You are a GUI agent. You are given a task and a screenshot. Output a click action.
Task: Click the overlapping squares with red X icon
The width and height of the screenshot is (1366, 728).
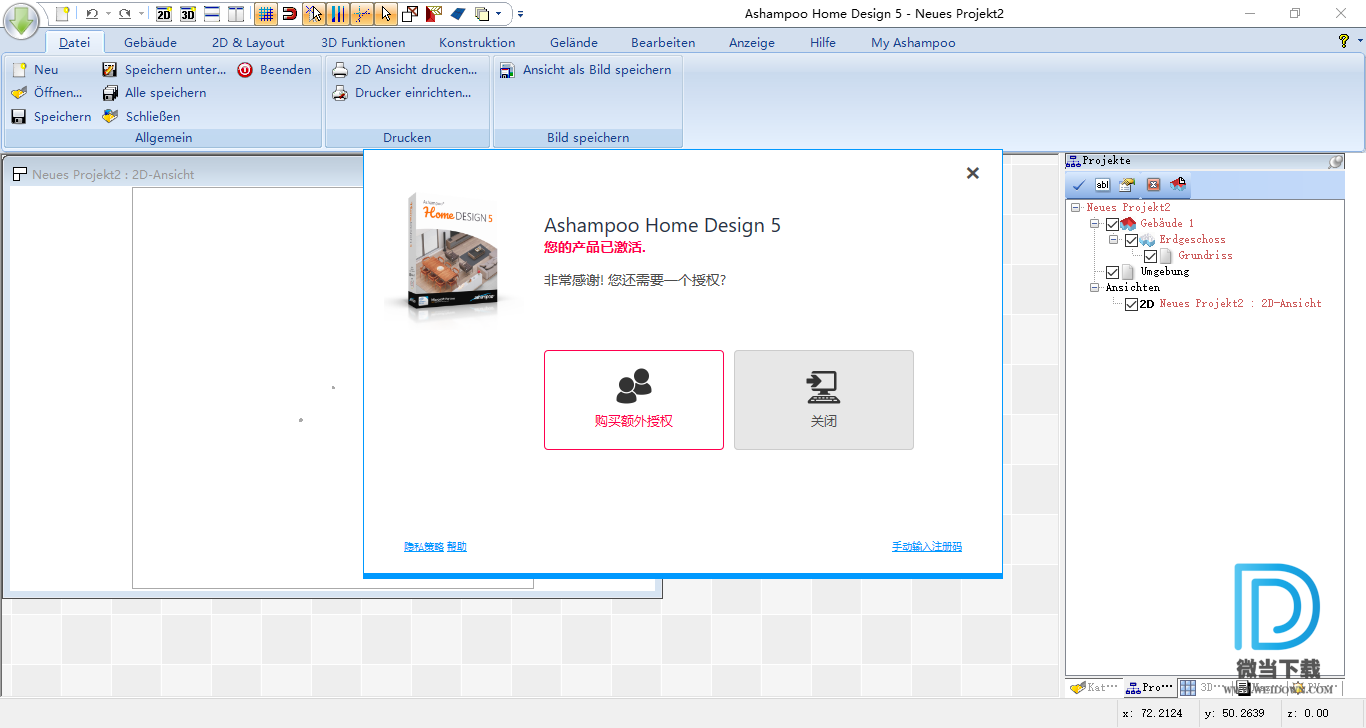coord(410,14)
